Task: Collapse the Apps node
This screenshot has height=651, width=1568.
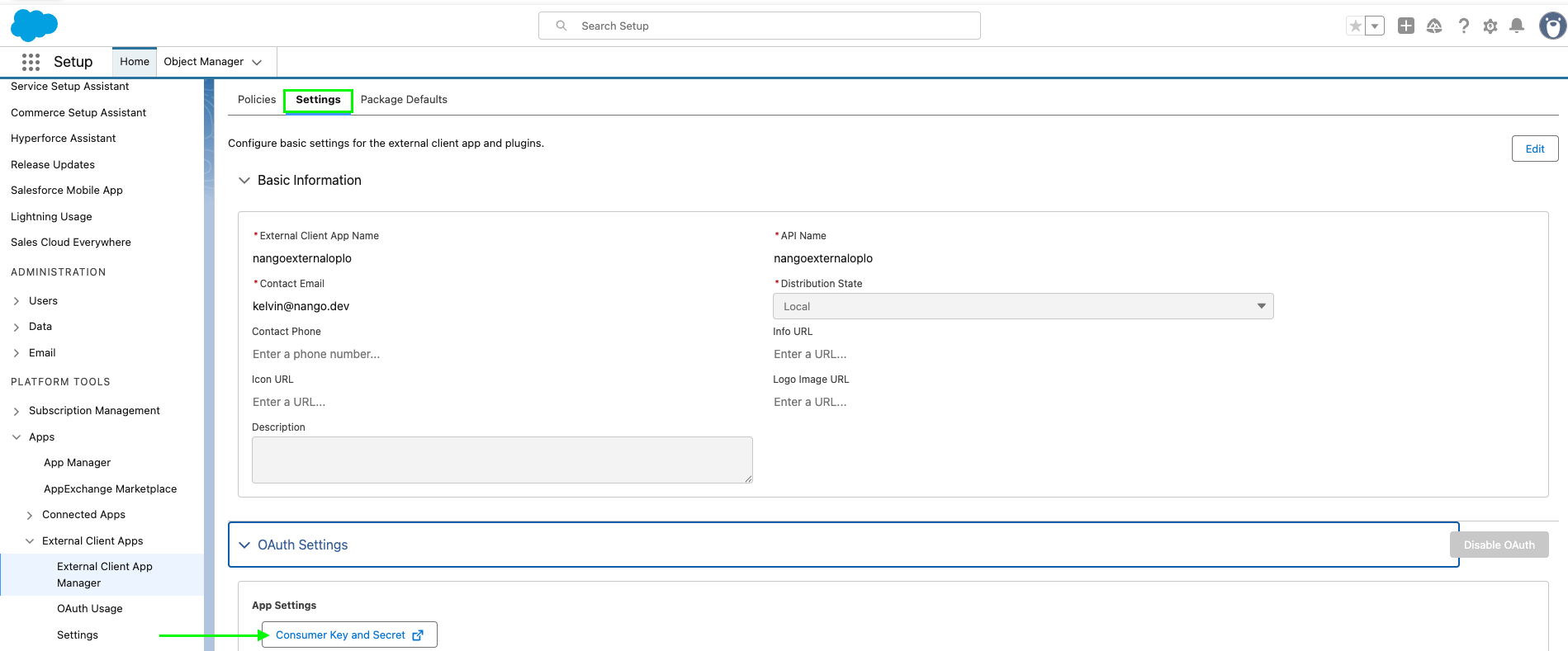Action: coord(17,437)
